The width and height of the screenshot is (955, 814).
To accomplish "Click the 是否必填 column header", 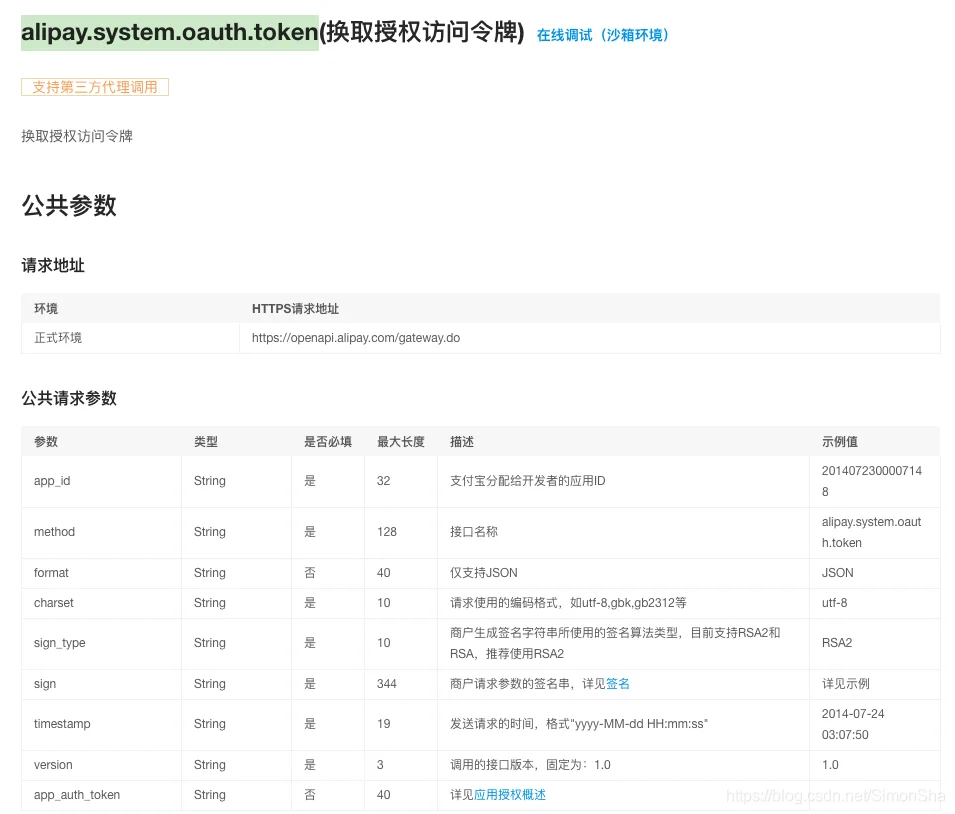I will [328, 442].
